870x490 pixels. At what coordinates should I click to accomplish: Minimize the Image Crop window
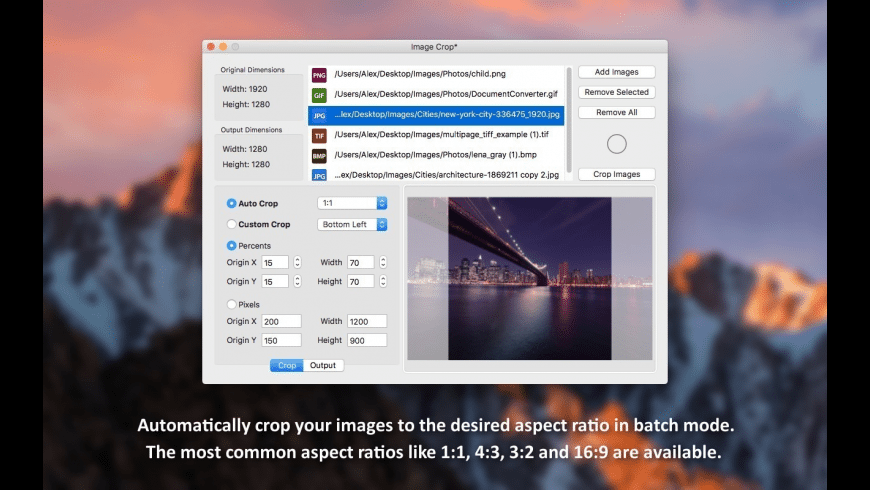point(223,47)
